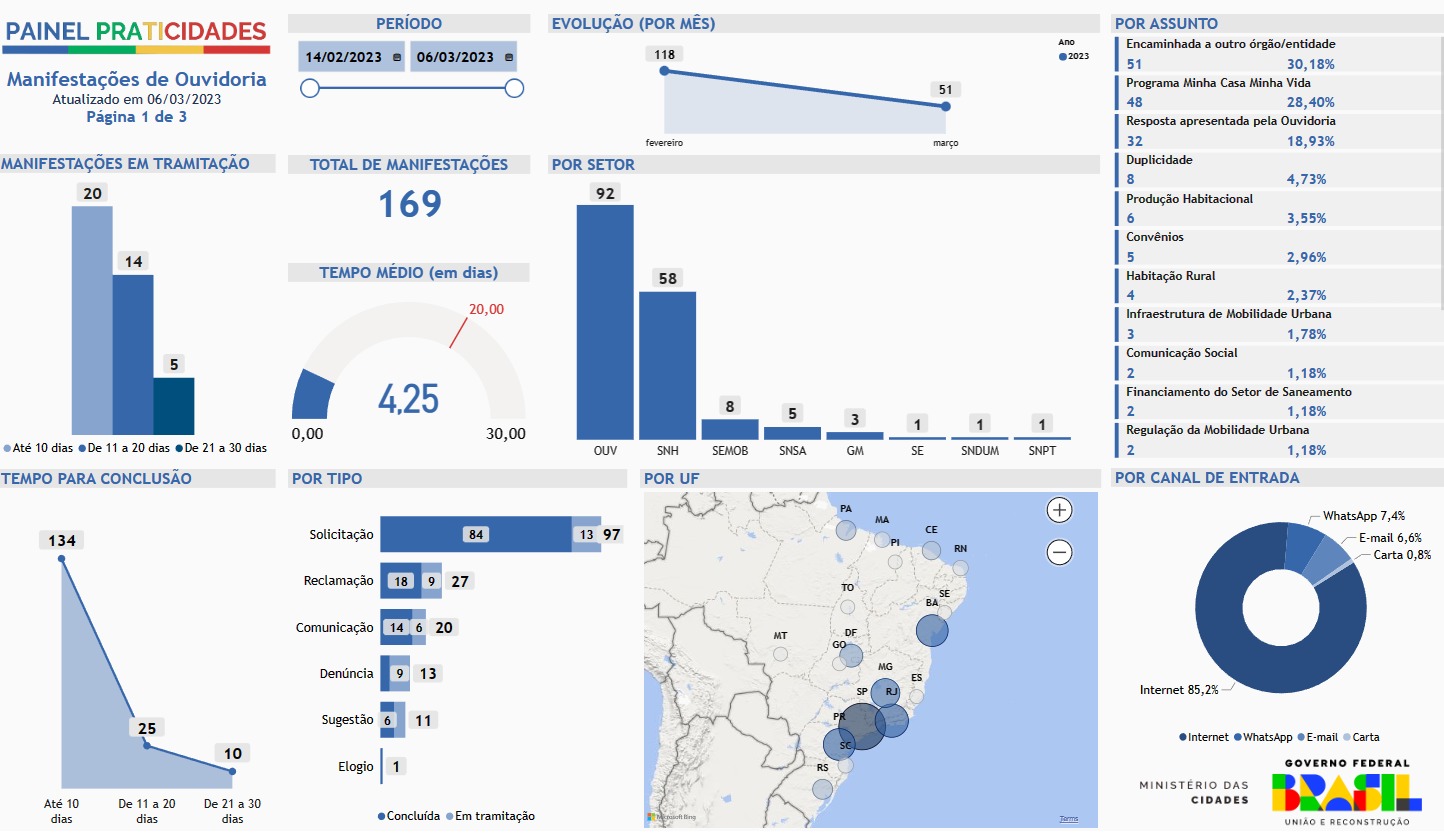Toggle the Concluída legend item
Viewport: 1444px width, 835px height.
point(409,816)
